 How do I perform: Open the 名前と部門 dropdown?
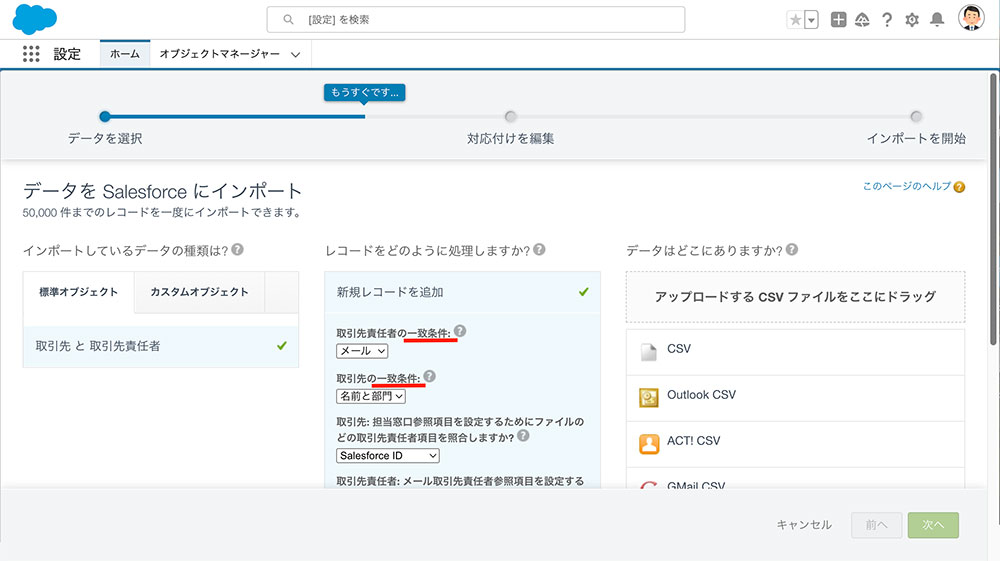tap(371, 396)
